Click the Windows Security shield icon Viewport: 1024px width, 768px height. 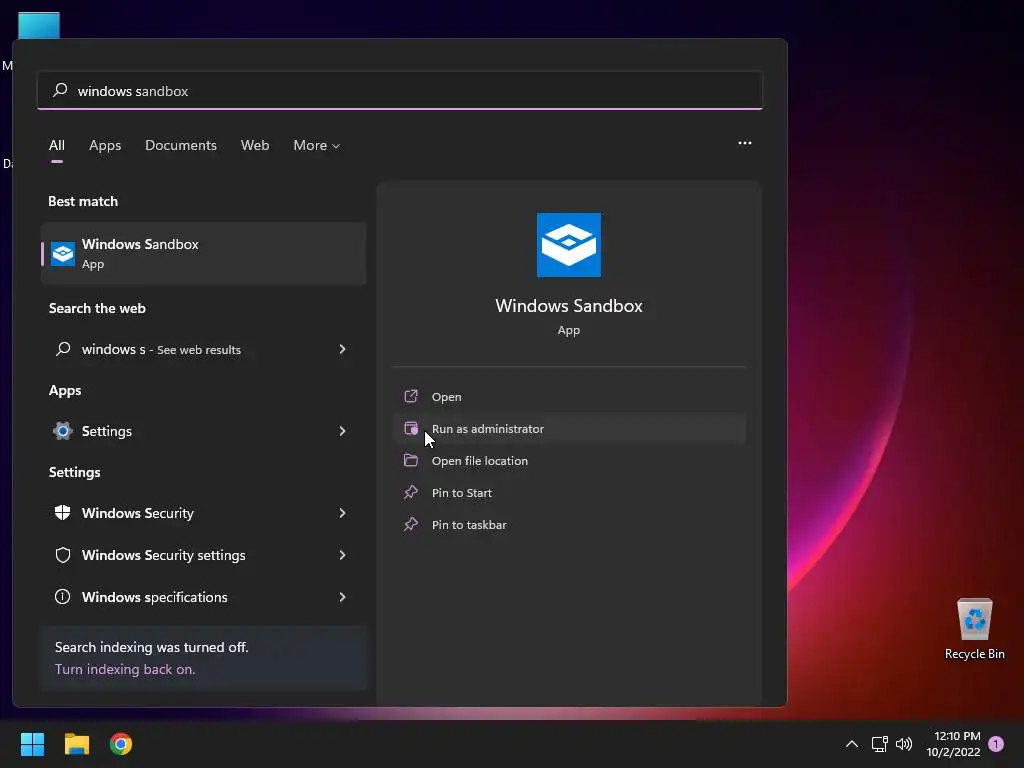point(63,513)
